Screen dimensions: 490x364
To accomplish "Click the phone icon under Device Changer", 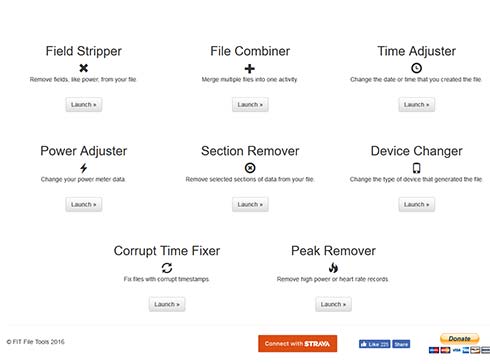I will pos(416,168).
